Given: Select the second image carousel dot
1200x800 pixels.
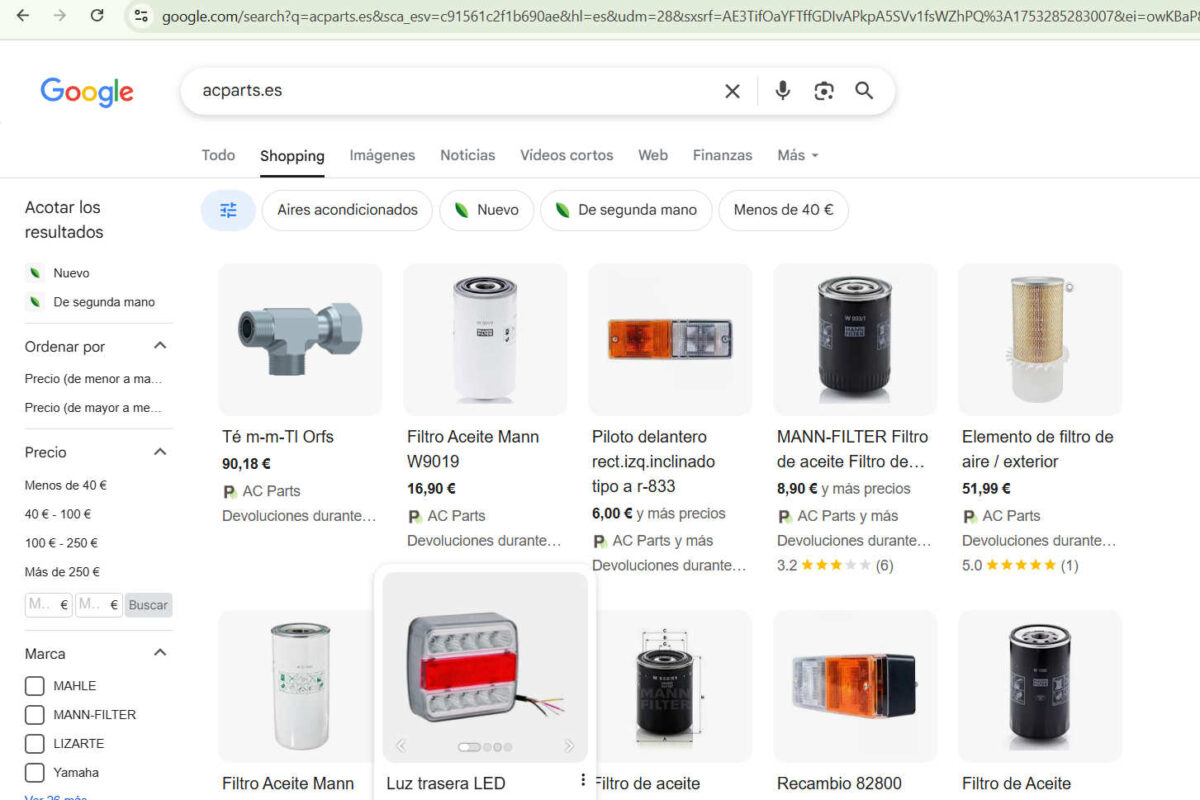Looking at the screenshot, I should pos(487,747).
